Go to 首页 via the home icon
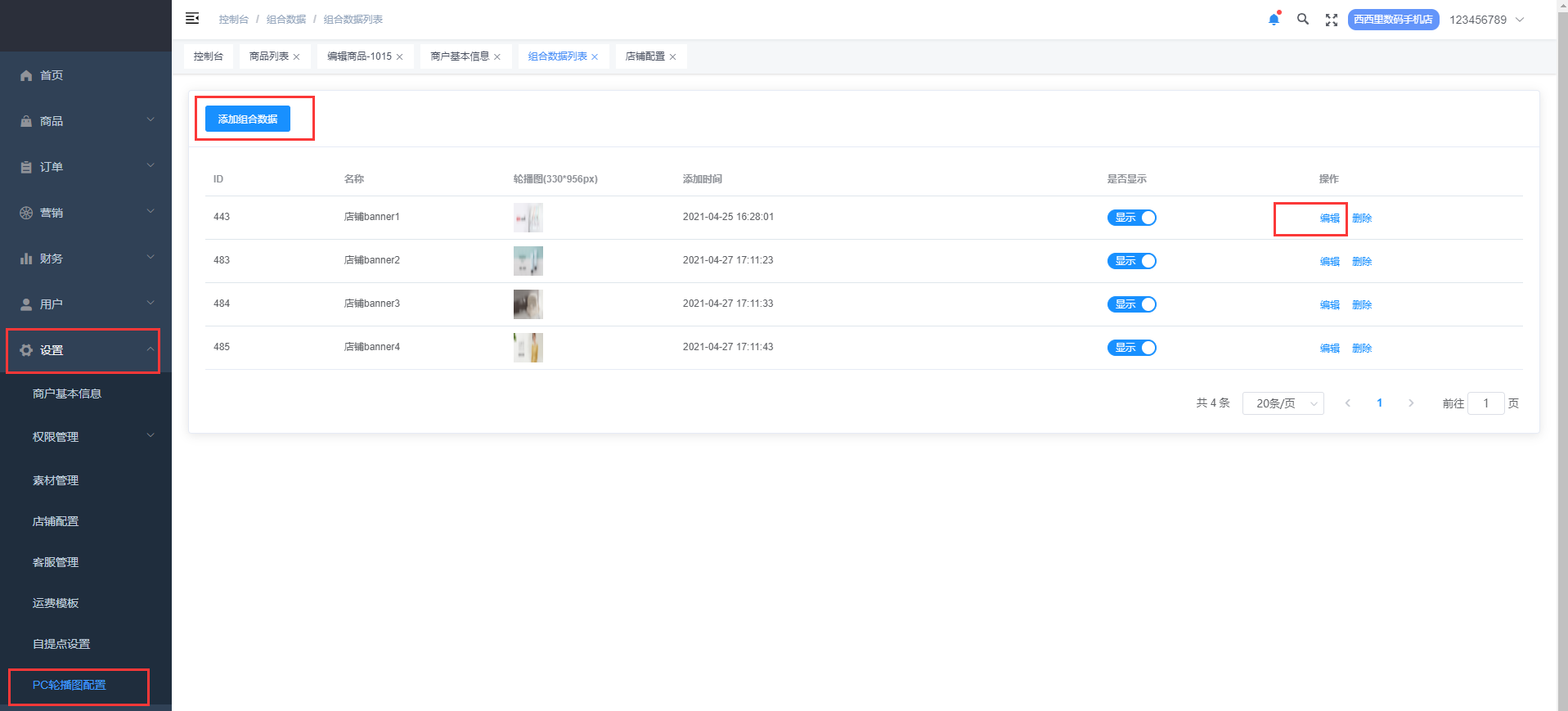The width and height of the screenshot is (1568, 711). 26,75
